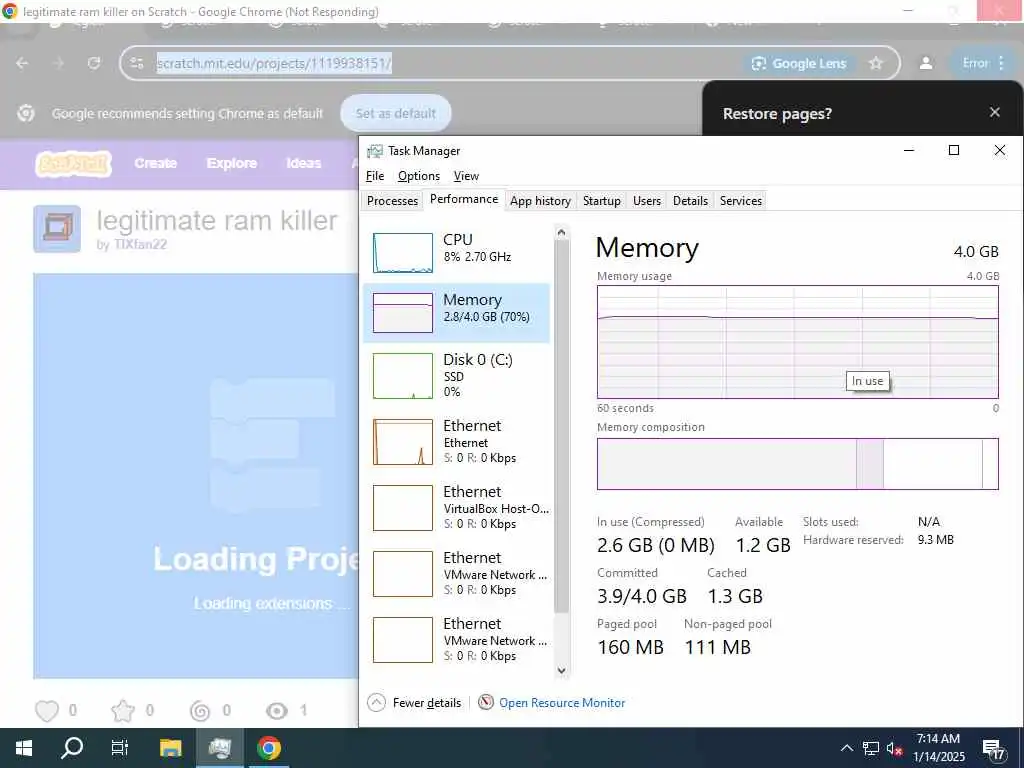Open the Services tab

click(x=741, y=200)
